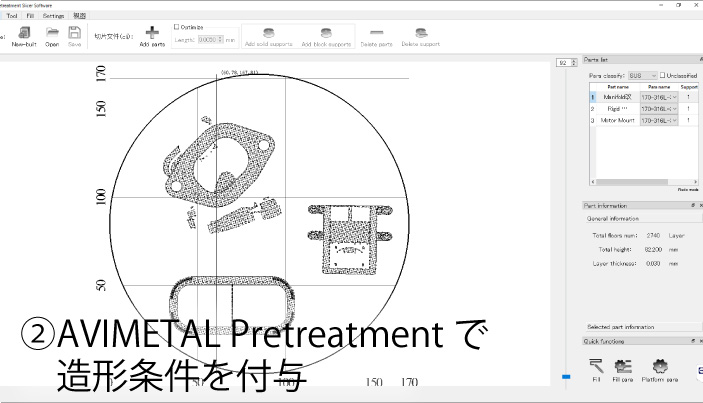Click the Support column header
This screenshot has height=403, width=703.
tap(689, 87)
